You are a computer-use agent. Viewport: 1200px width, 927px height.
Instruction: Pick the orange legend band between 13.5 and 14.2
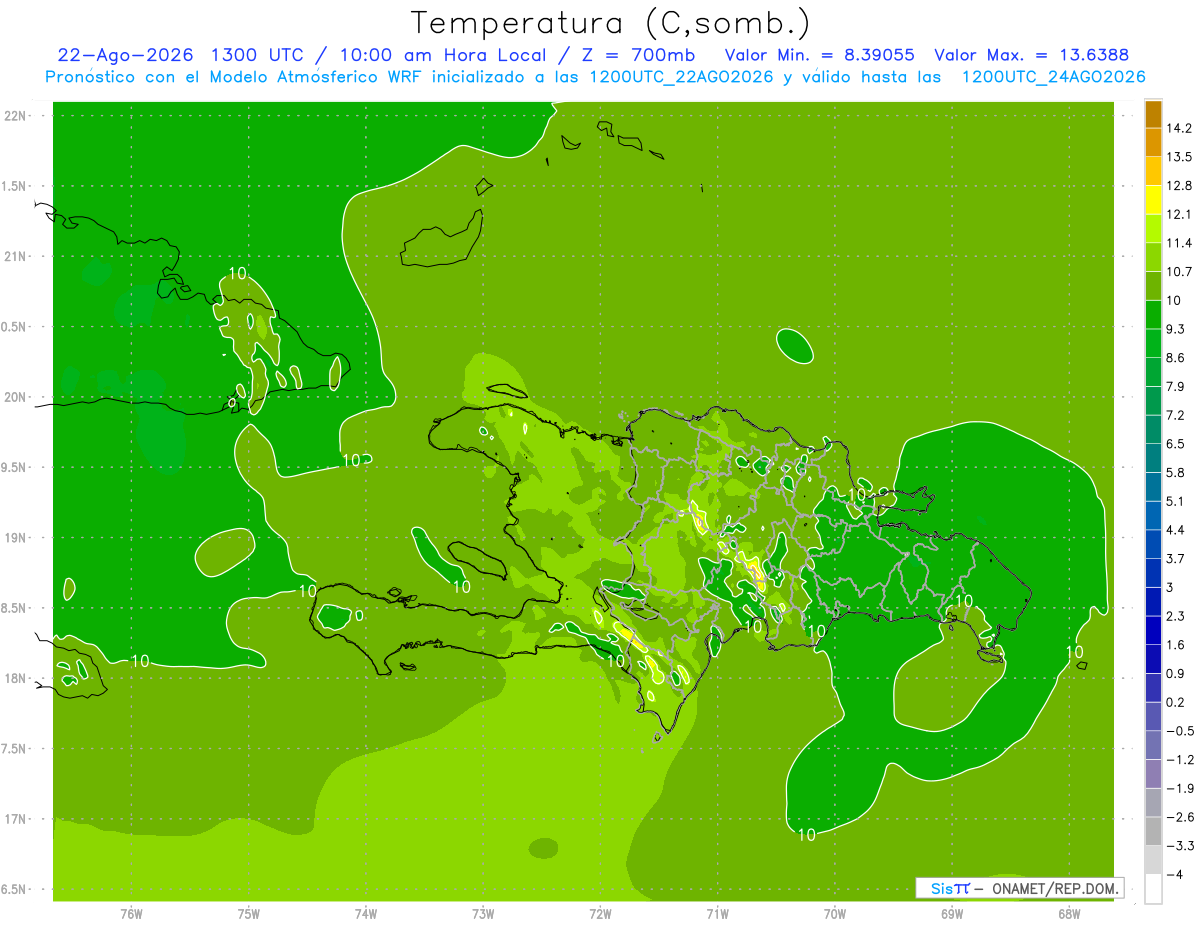pos(1153,142)
